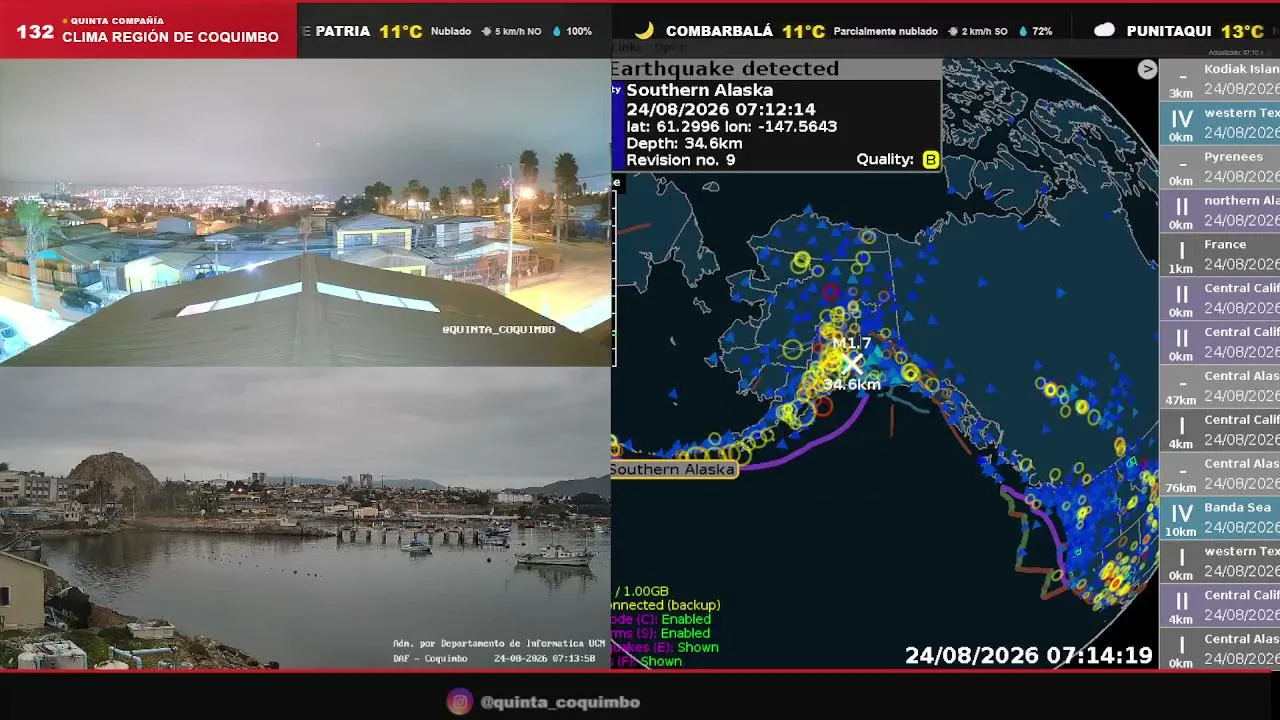The height and width of the screenshot is (720, 1280).
Task: Click the humidity drop icon next to 100%
Action: [x=556, y=31]
